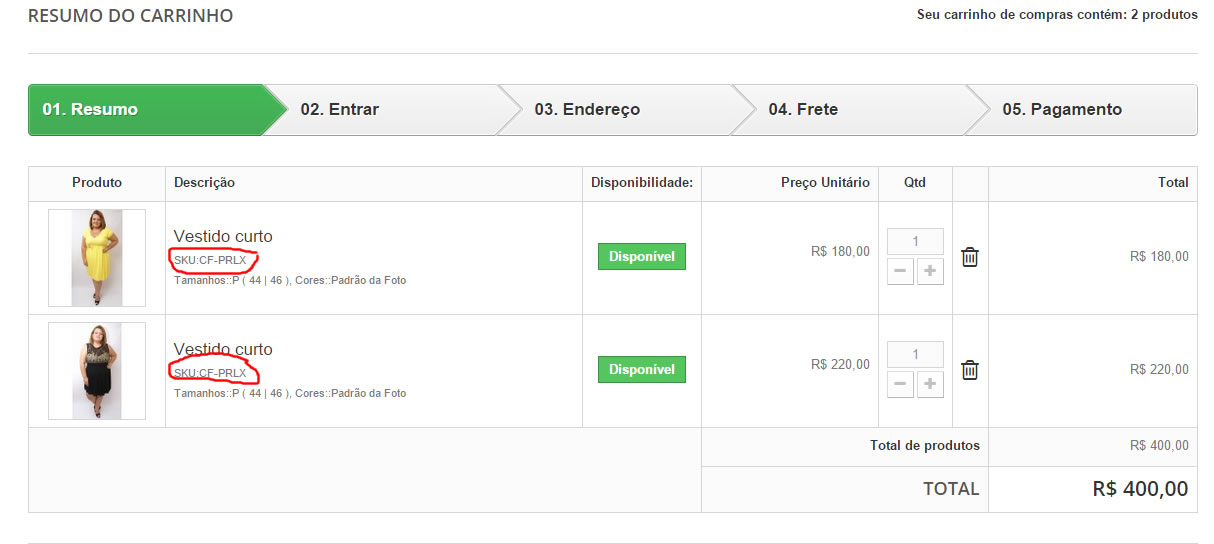Decrease quantity of the yellow dress

coord(900,271)
